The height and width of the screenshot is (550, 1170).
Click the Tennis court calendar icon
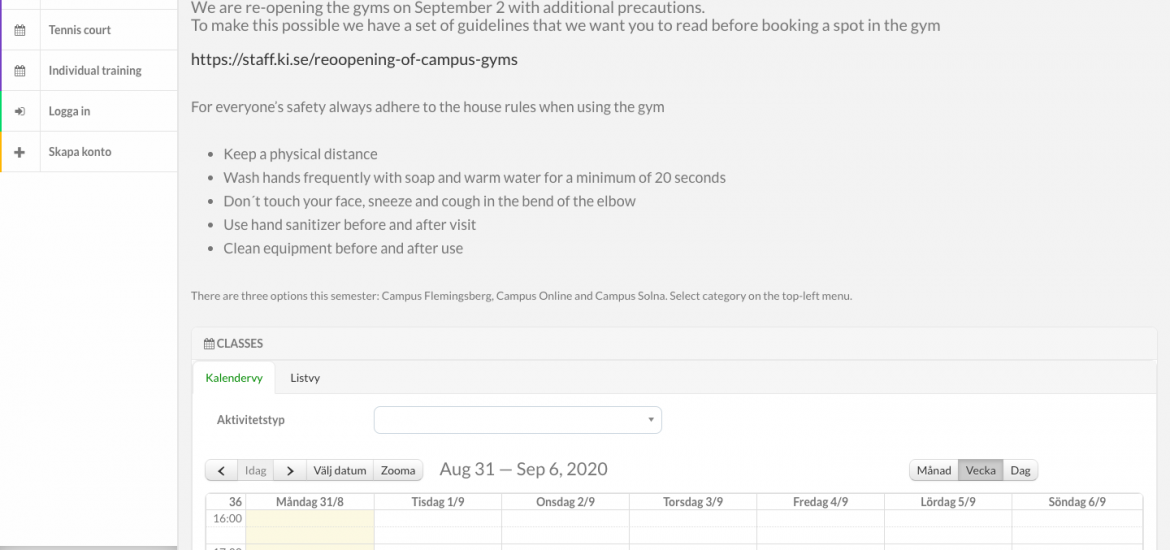[20, 31]
